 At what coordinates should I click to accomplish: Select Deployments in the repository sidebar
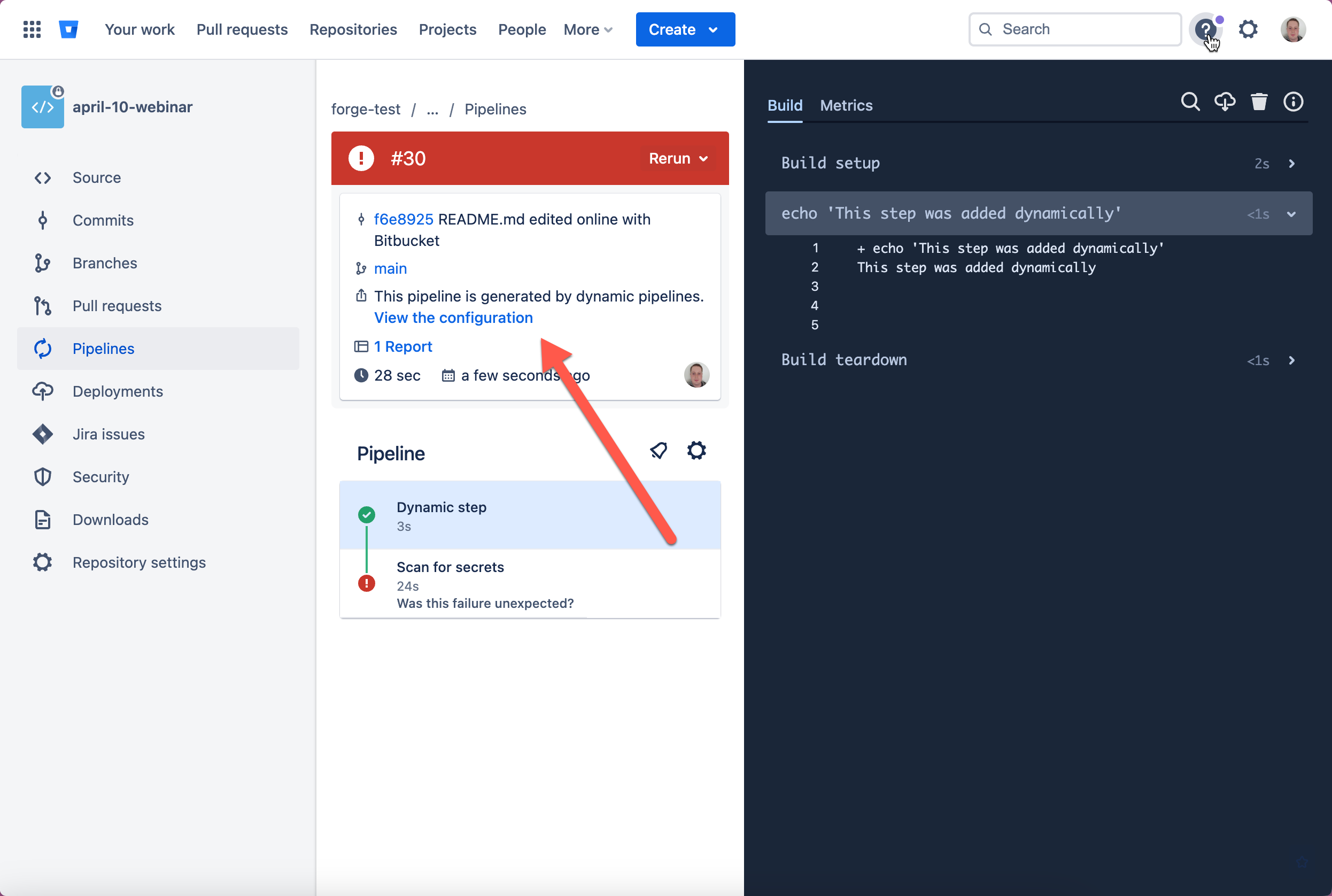pos(118,391)
